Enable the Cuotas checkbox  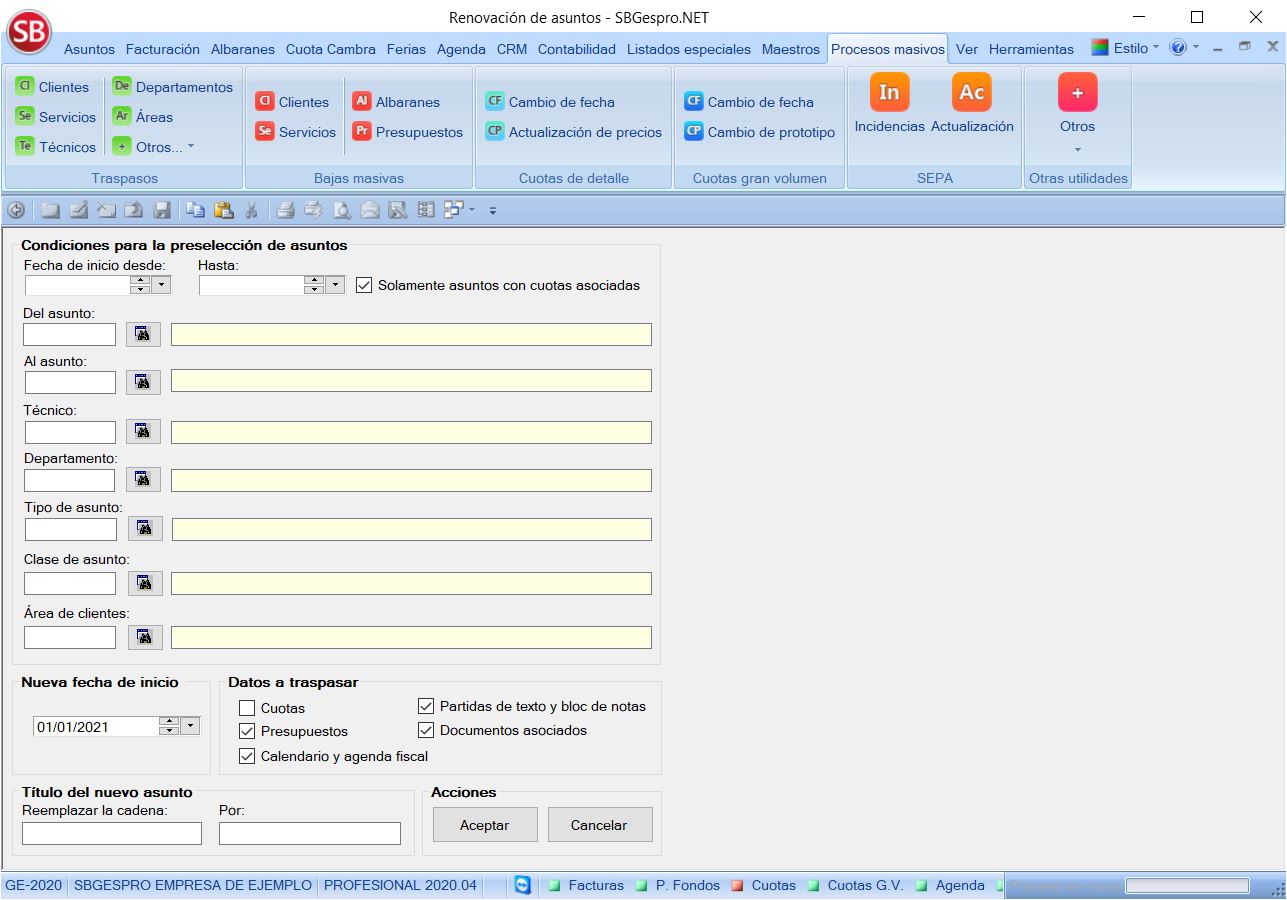247,708
